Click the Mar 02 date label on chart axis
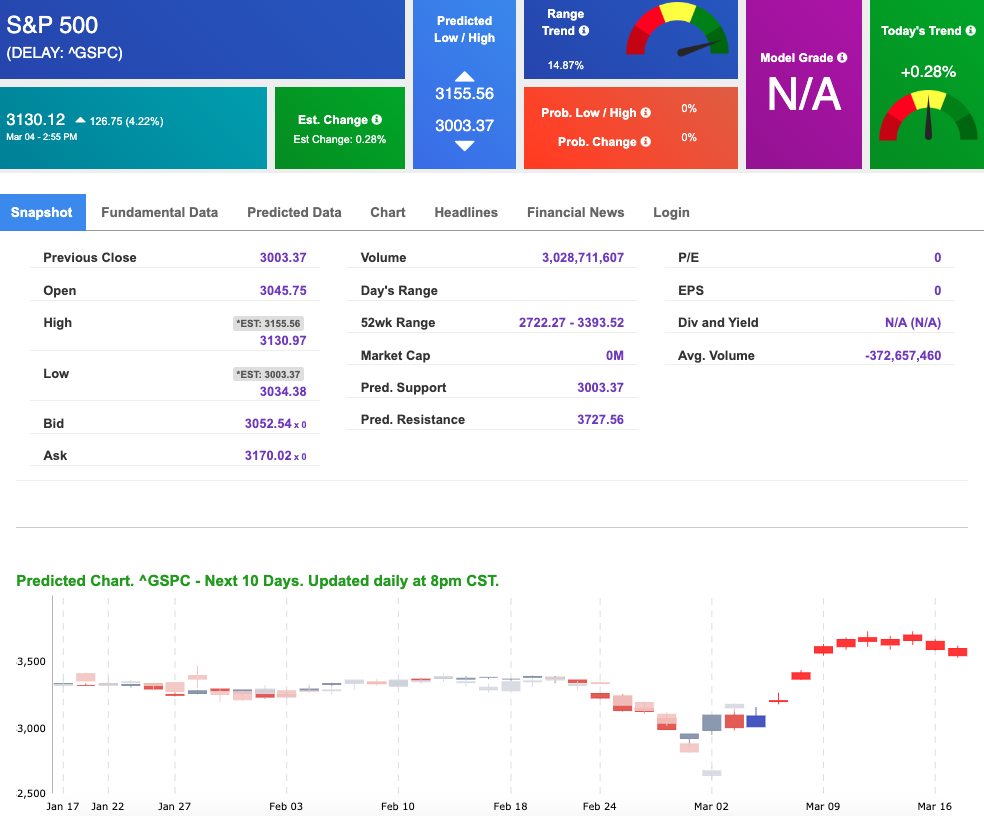 coord(711,807)
